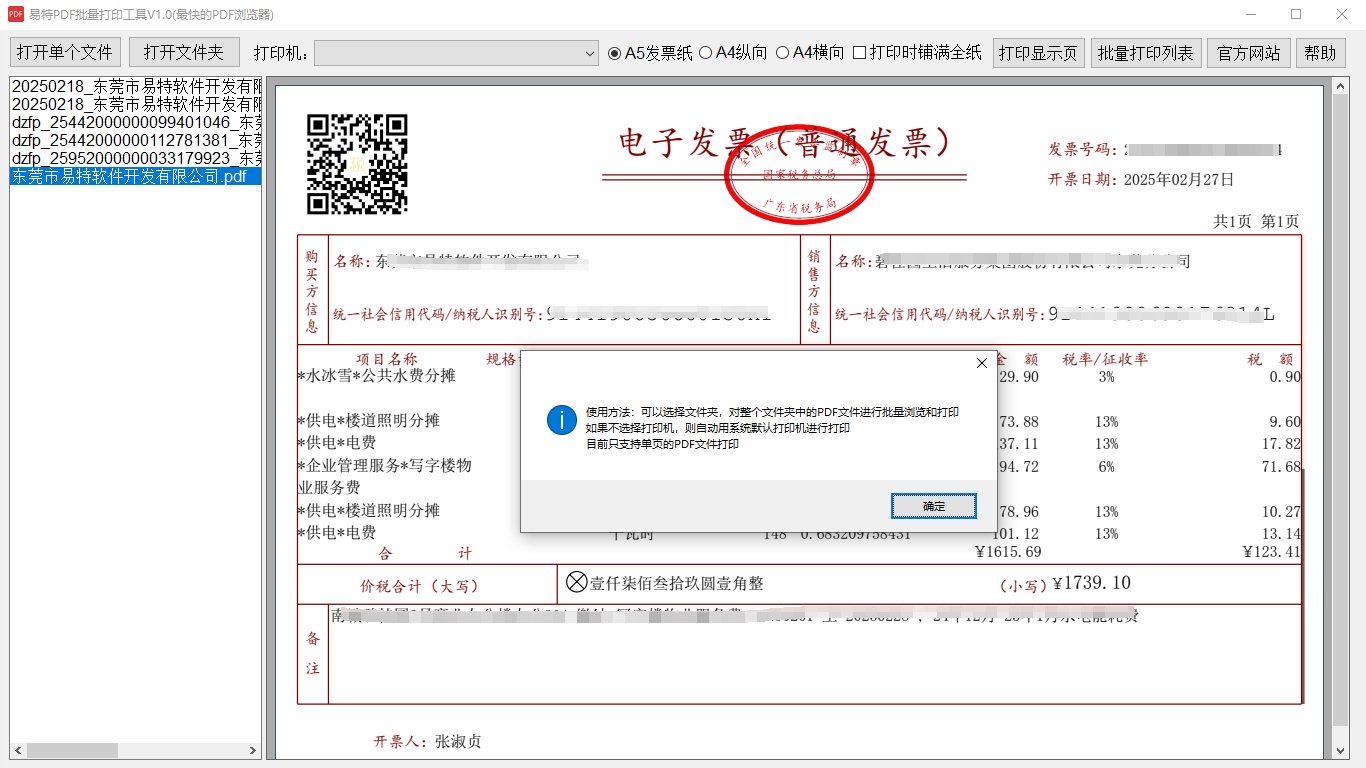This screenshot has width=1366, height=768.
Task: Click file list scrollbar left arrow
Action: tap(18, 750)
